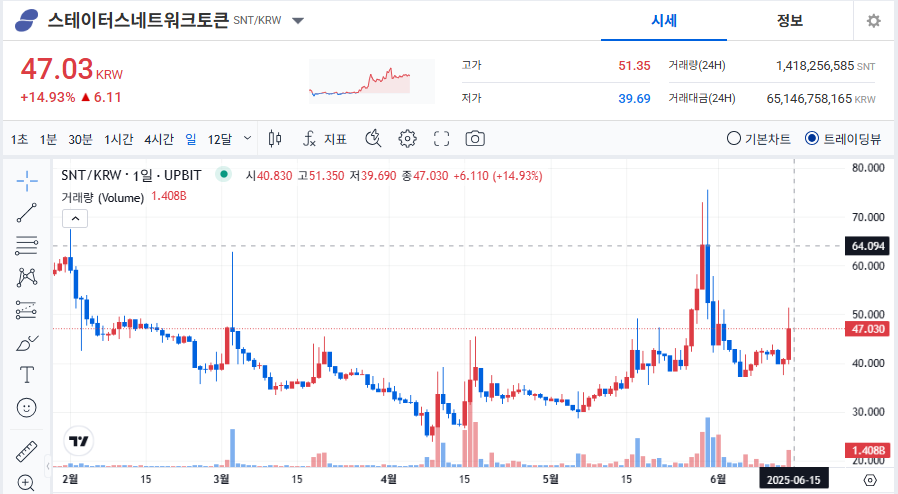Click the 65,146,758,165 KRW trade amount

pos(821,99)
